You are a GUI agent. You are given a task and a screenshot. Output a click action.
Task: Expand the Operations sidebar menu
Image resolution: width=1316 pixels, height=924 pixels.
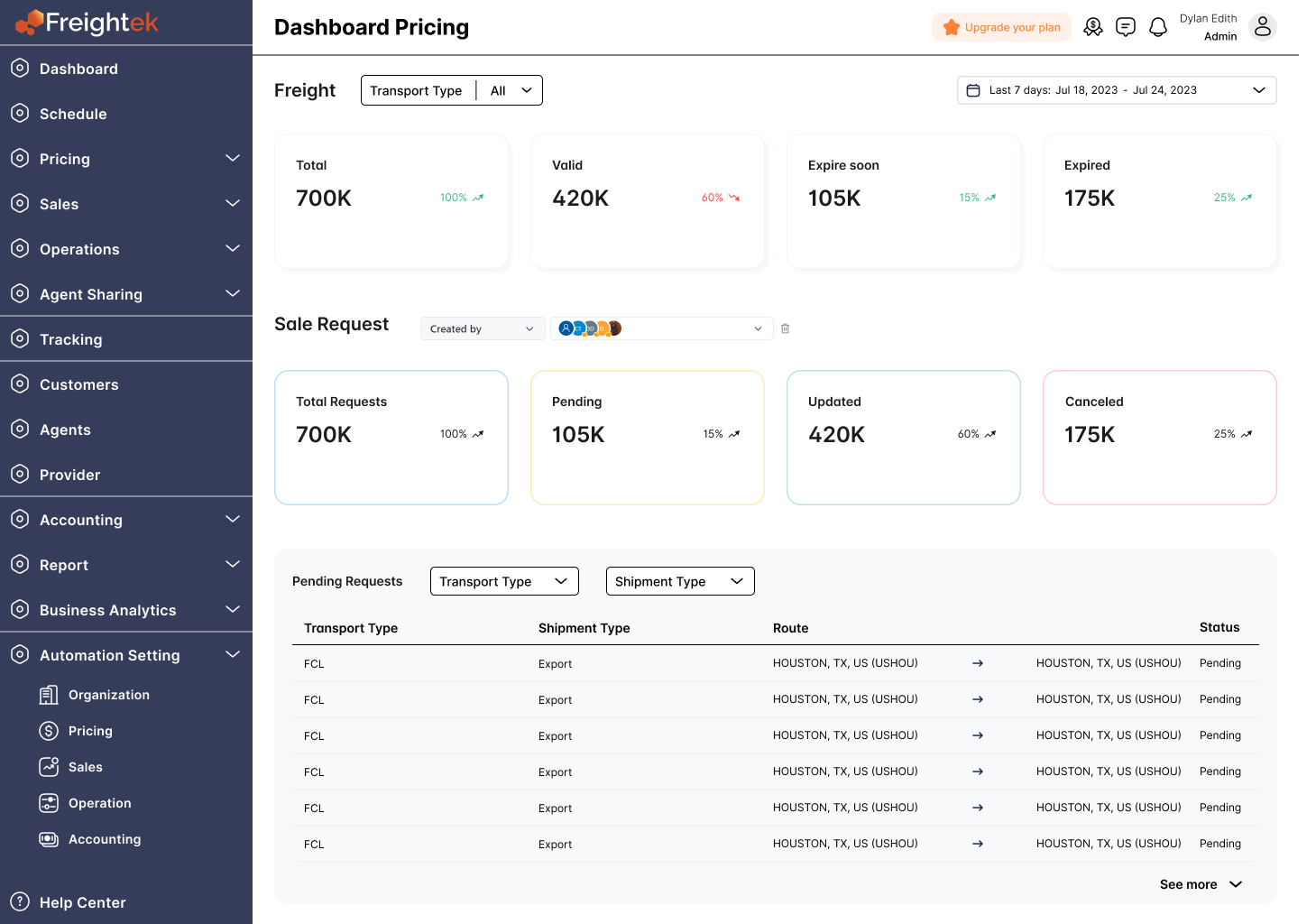coord(233,248)
